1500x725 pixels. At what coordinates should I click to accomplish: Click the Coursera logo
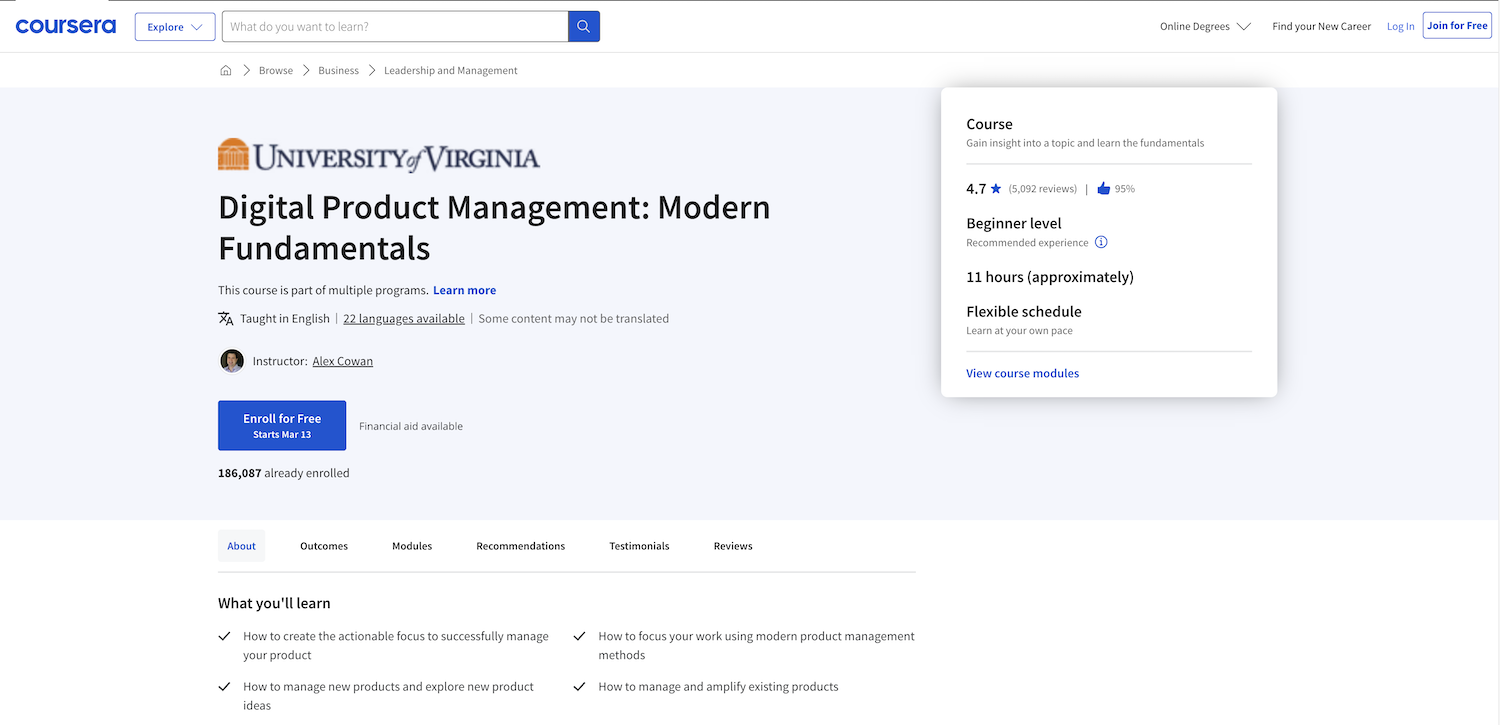pyautogui.click(x=66, y=26)
